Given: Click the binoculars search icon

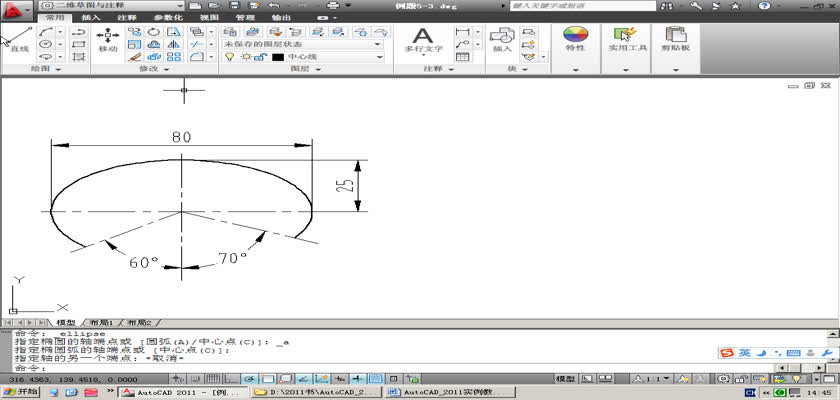Looking at the screenshot, I should [666, 6].
